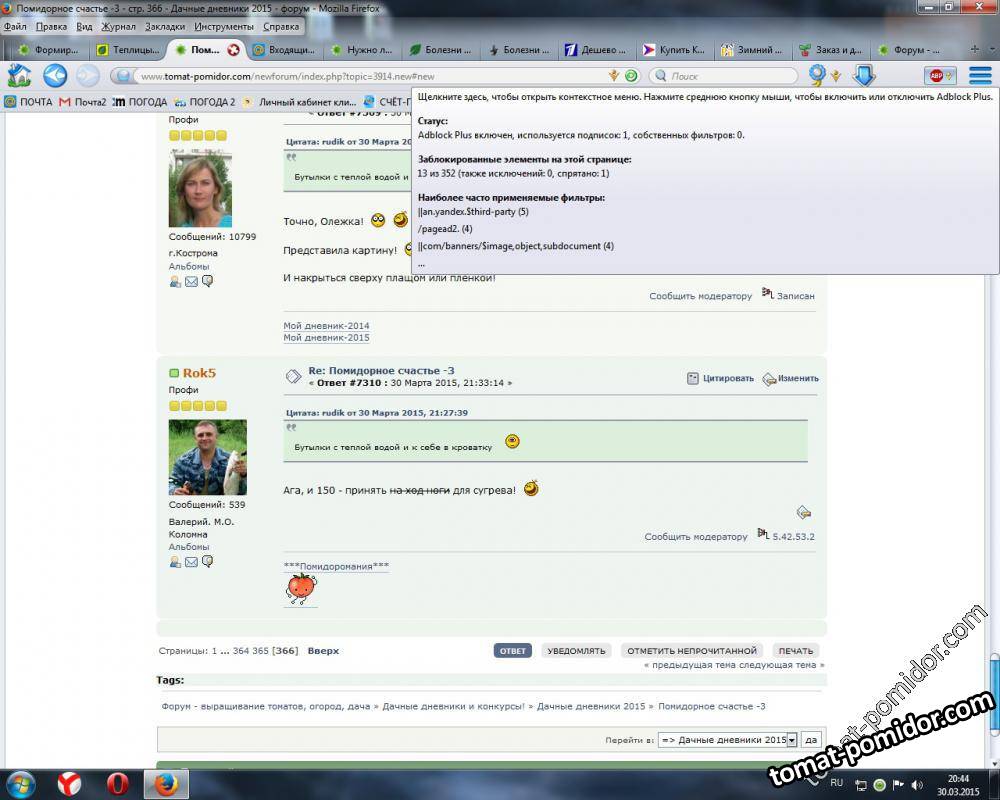The image size is (1000, 800).
Task: Open the Закладки menu
Action: (164, 26)
